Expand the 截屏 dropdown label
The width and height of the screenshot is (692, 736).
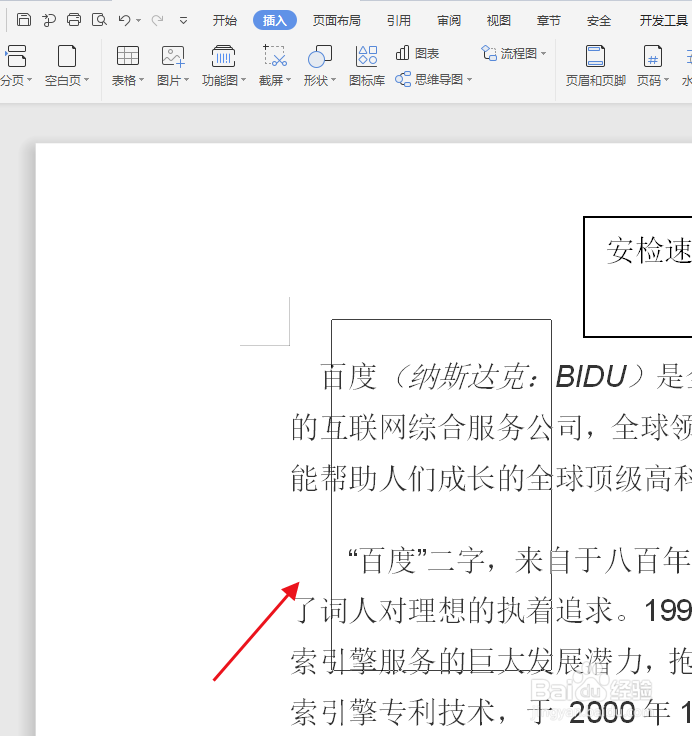(x=275, y=81)
